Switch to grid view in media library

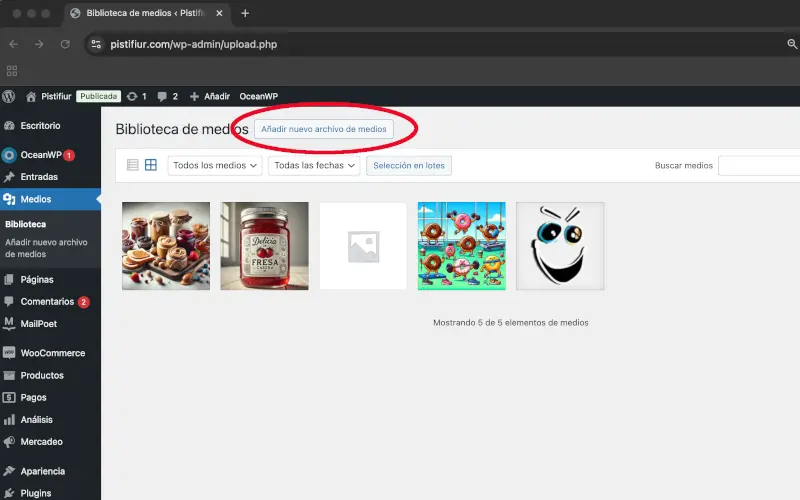click(x=151, y=165)
